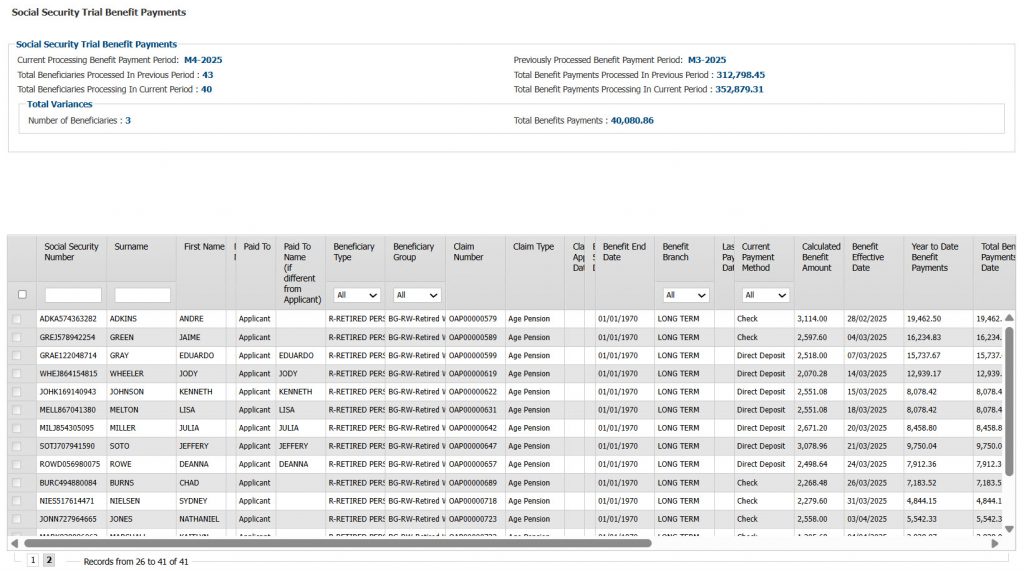The image size is (1024, 571).
Task: Toggle the select-all checkbox in header
Action: pyautogui.click(x=22, y=295)
